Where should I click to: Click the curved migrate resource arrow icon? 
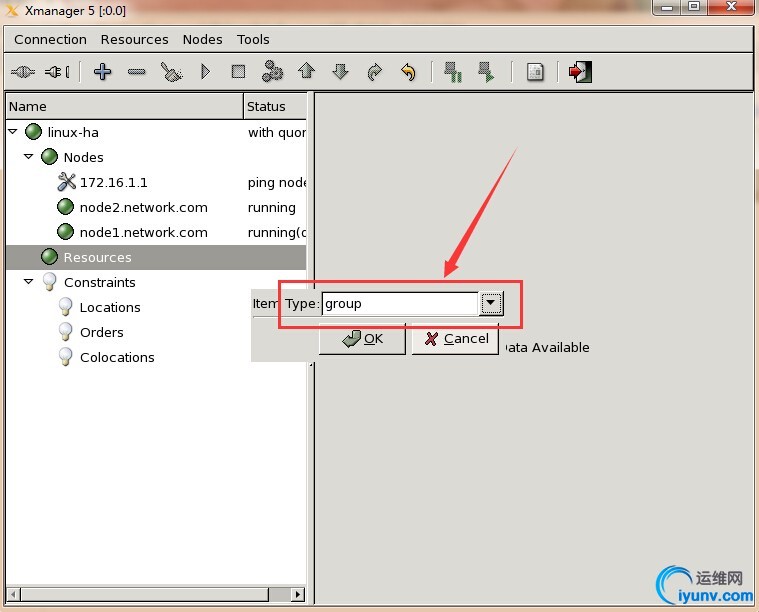[x=375, y=72]
